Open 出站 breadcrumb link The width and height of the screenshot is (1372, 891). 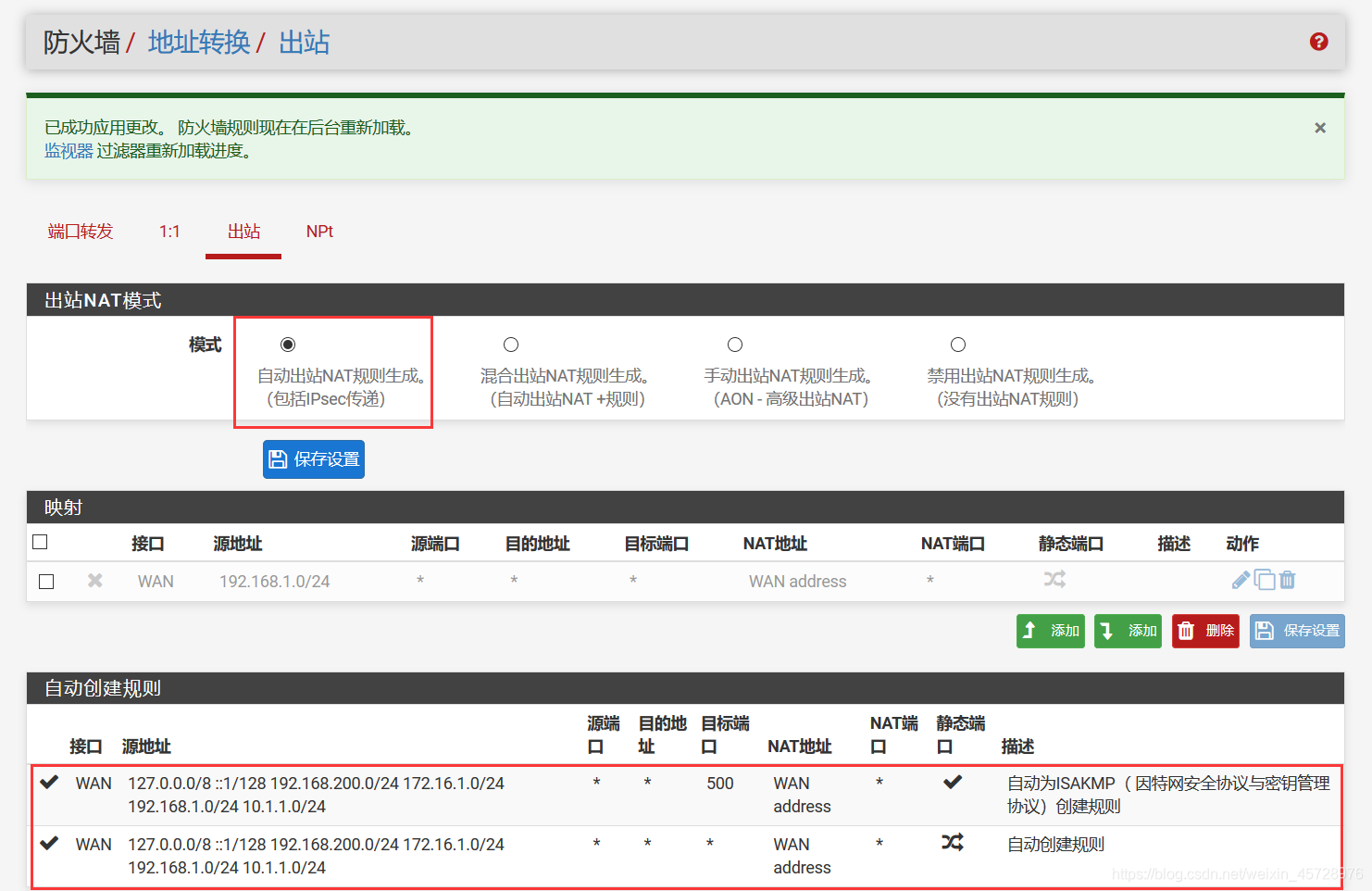click(x=305, y=43)
